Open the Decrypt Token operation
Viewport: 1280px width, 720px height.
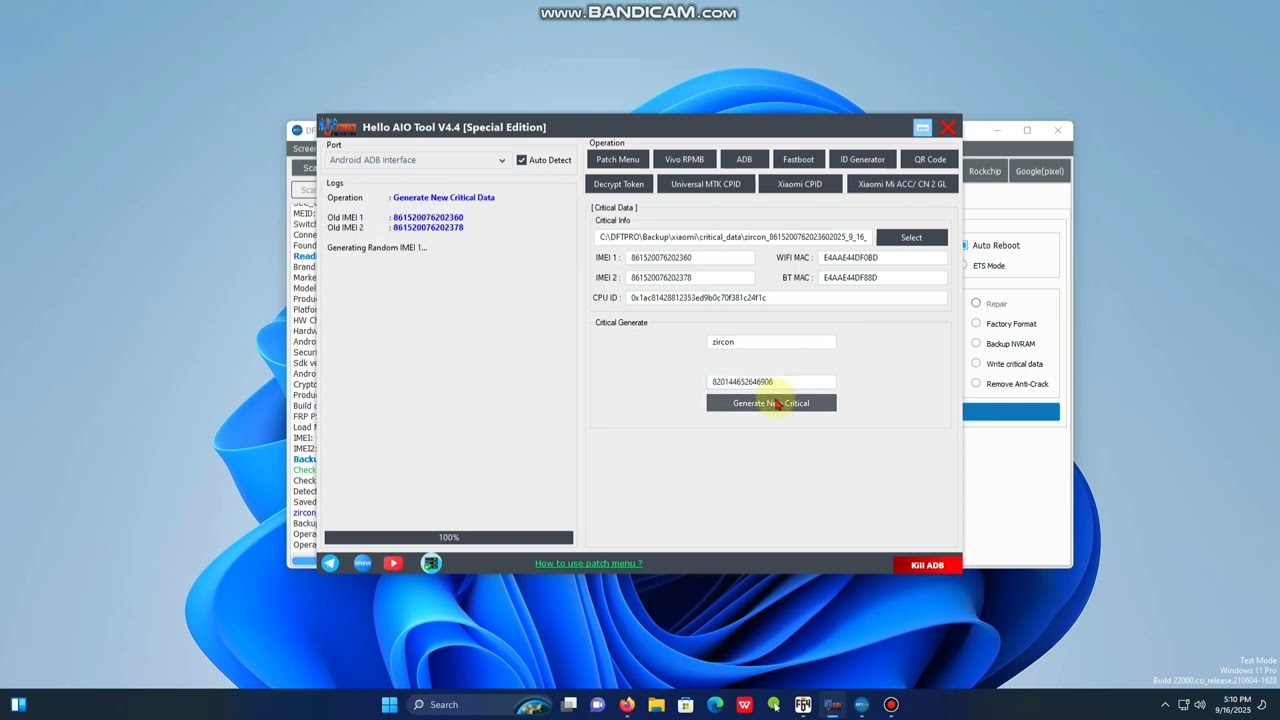tap(619, 184)
